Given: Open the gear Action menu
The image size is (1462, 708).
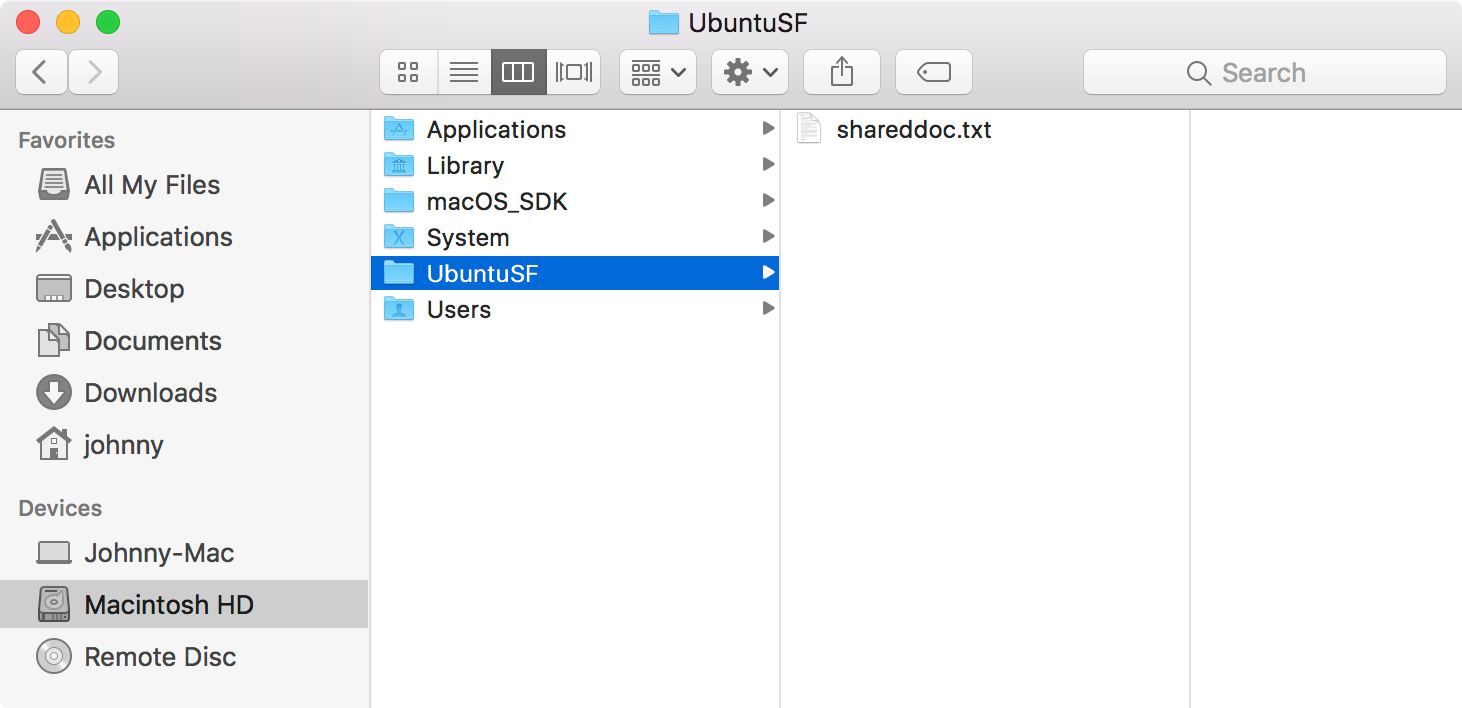Looking at the screenshot, I should (x=750, y=72).
